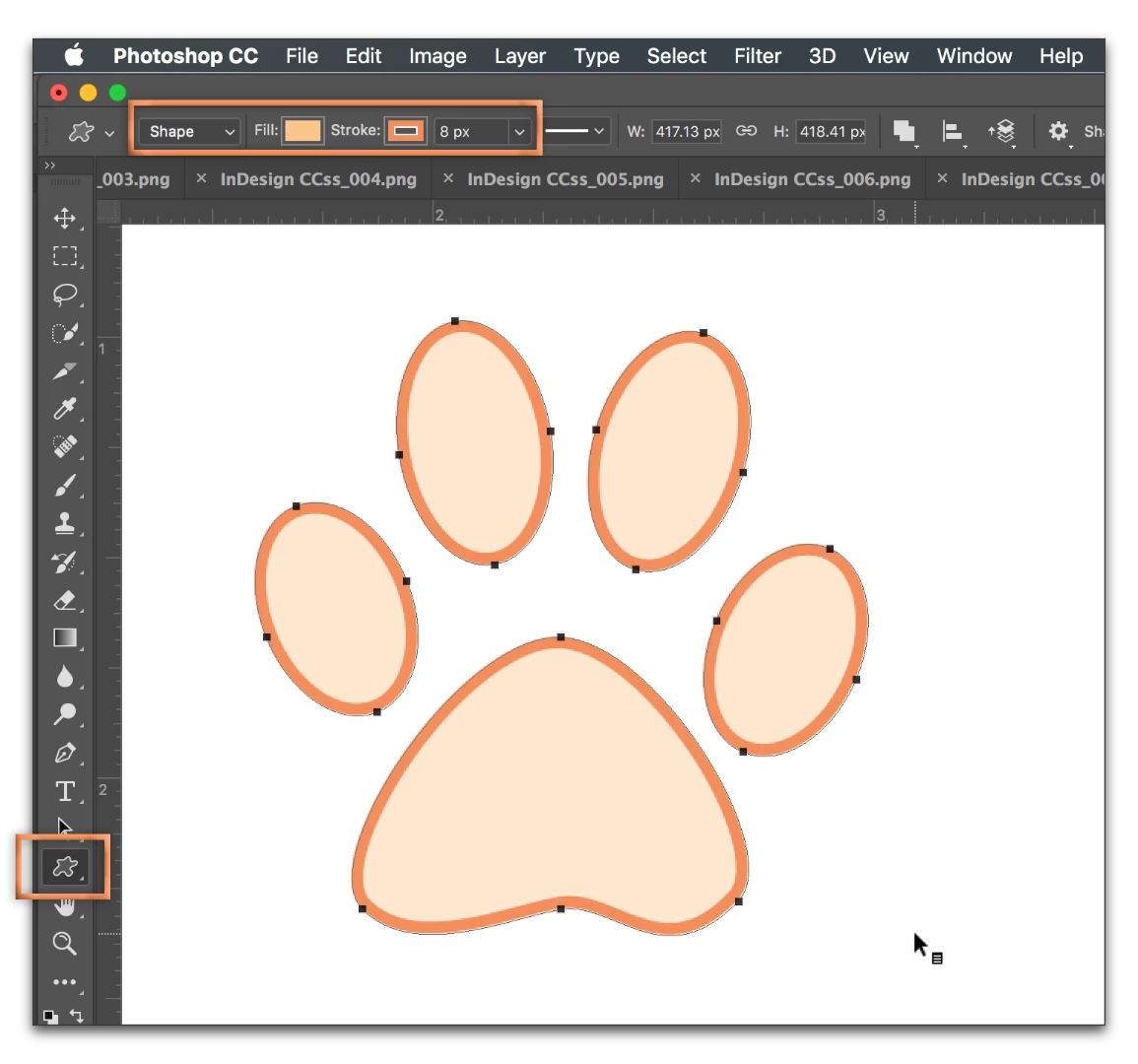
Task: Open the Edit menu
Action: click(363, 56)
